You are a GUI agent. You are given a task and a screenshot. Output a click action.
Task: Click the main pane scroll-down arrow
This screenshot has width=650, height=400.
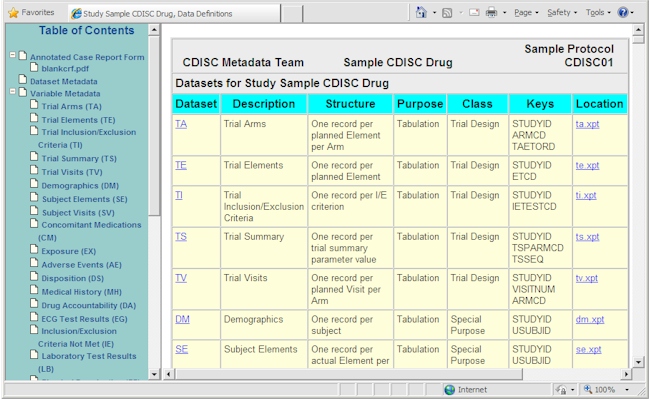(638, 362)
